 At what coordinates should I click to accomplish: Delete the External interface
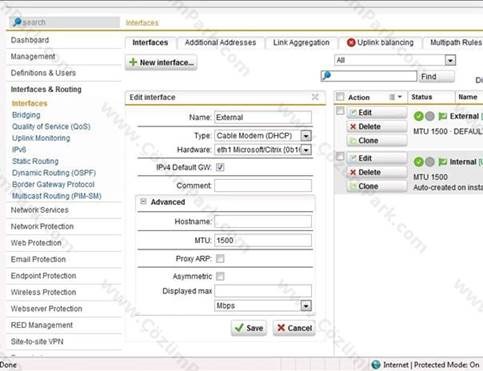click(x=377, y=127)
